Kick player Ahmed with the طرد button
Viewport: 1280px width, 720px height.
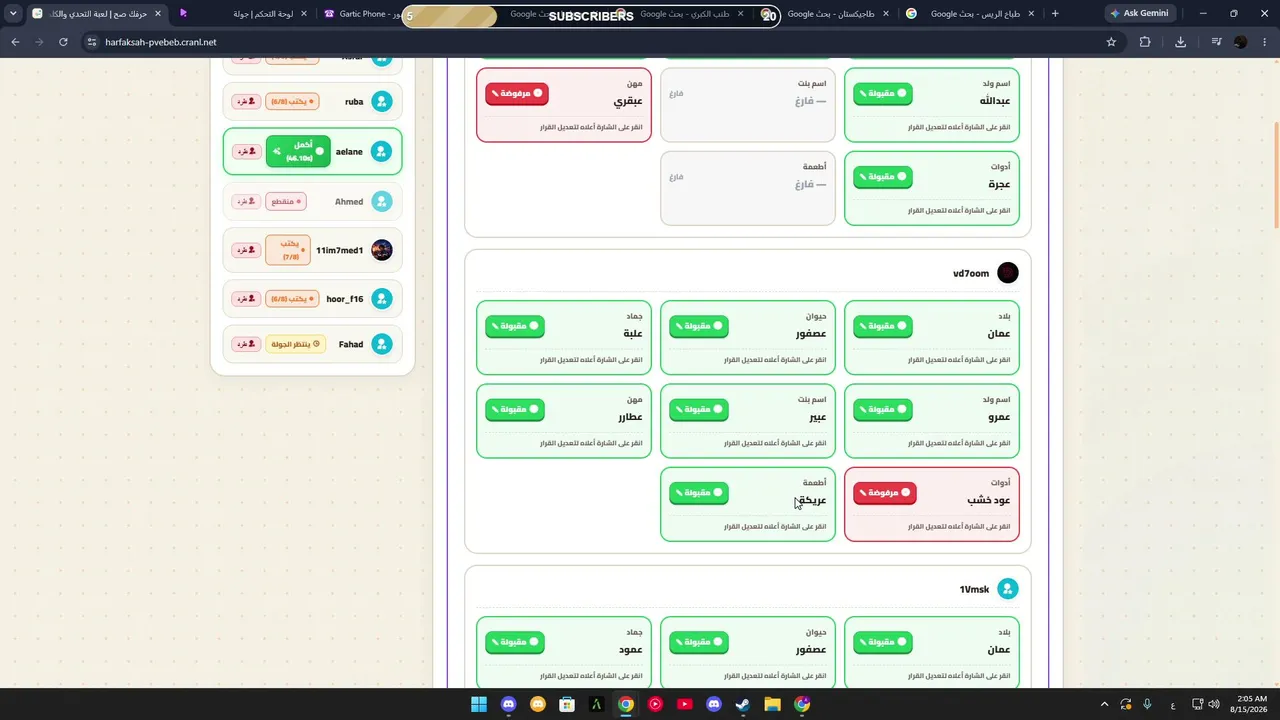click(245, 201)
